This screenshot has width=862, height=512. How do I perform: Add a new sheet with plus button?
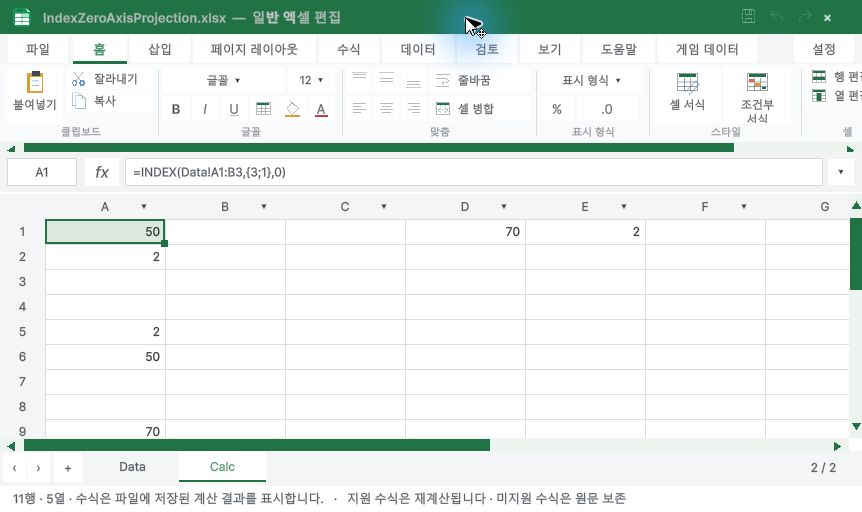pos(68,468)
